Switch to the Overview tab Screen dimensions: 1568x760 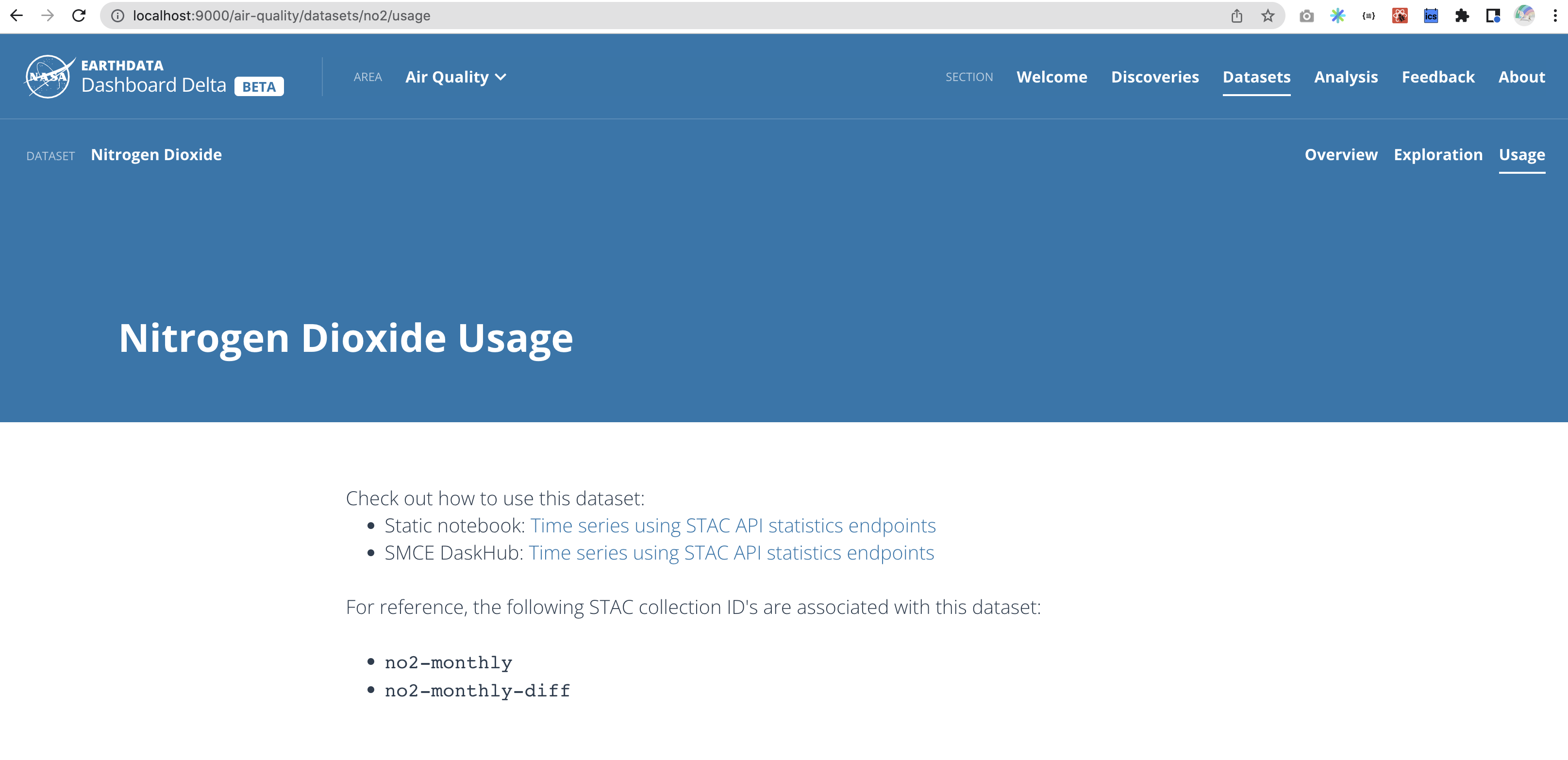(x=1340, y=154)
